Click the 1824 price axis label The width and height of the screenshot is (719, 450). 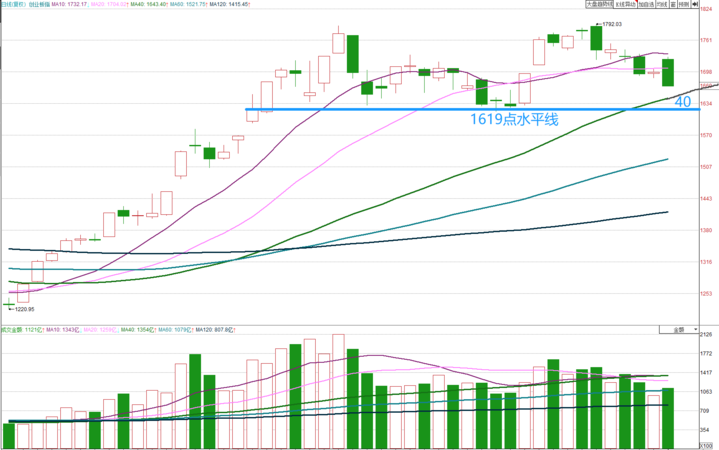click(x=707, y=9)
